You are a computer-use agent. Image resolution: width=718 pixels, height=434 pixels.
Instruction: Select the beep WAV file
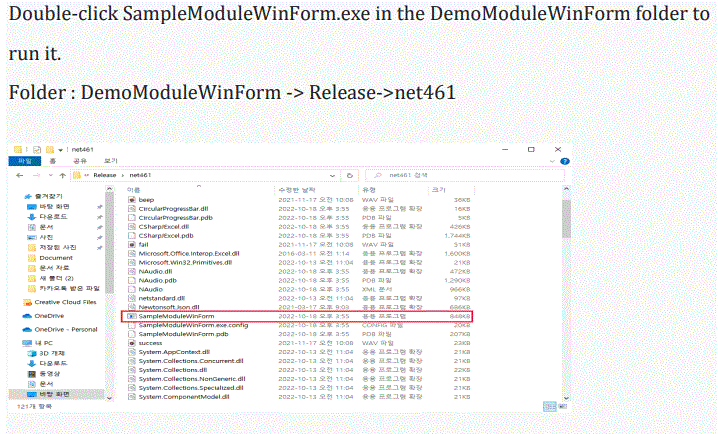pyautogui.click(x=146, y=200)
